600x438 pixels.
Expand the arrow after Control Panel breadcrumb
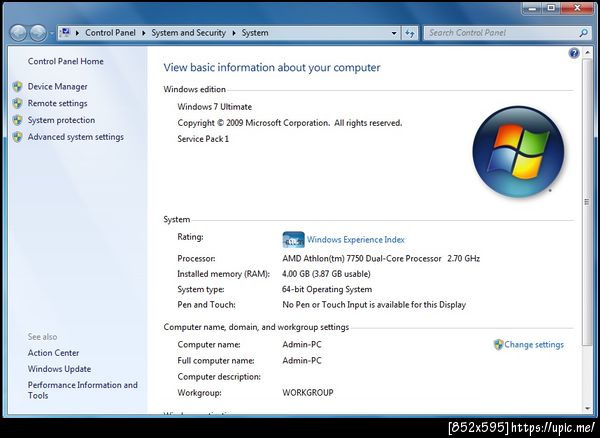144,33
